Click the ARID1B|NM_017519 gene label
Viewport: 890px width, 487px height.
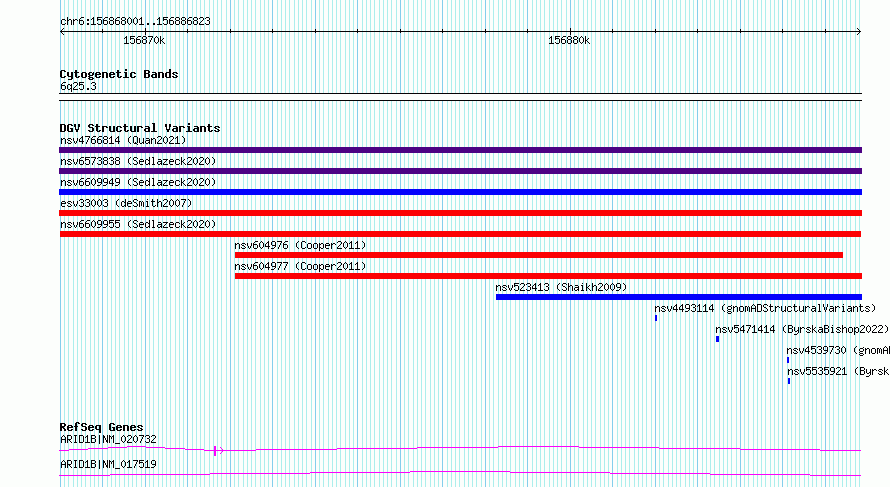pos(108,464)
